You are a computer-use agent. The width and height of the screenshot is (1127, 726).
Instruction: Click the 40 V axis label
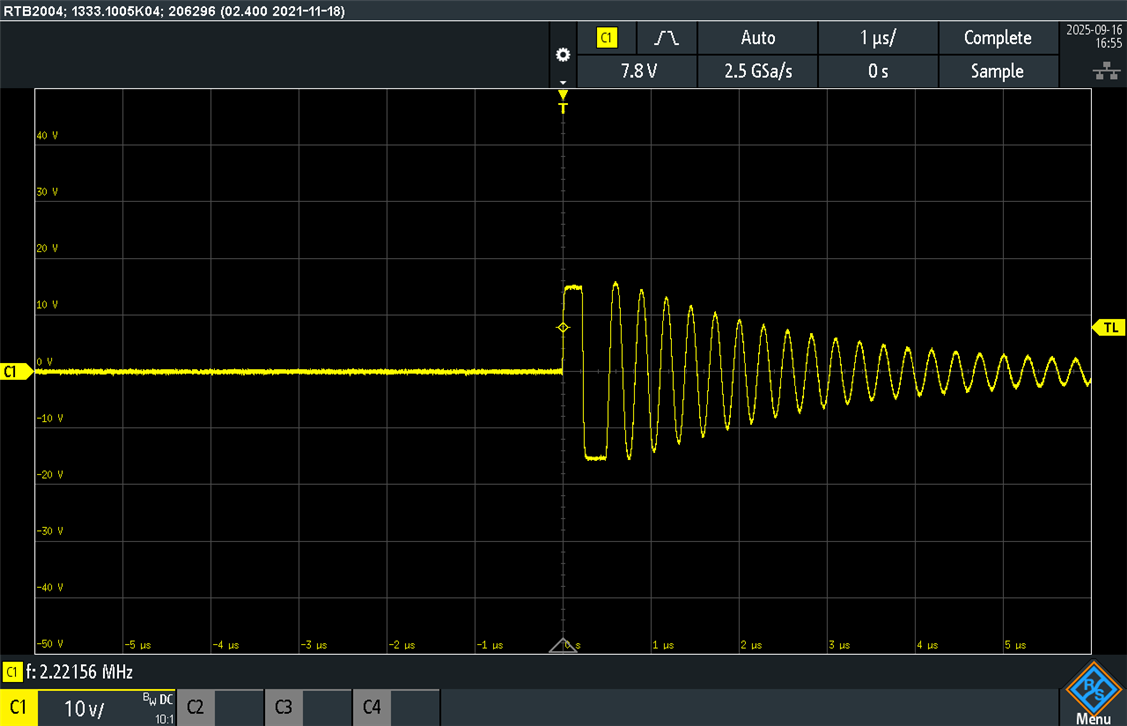click(47, 135)
